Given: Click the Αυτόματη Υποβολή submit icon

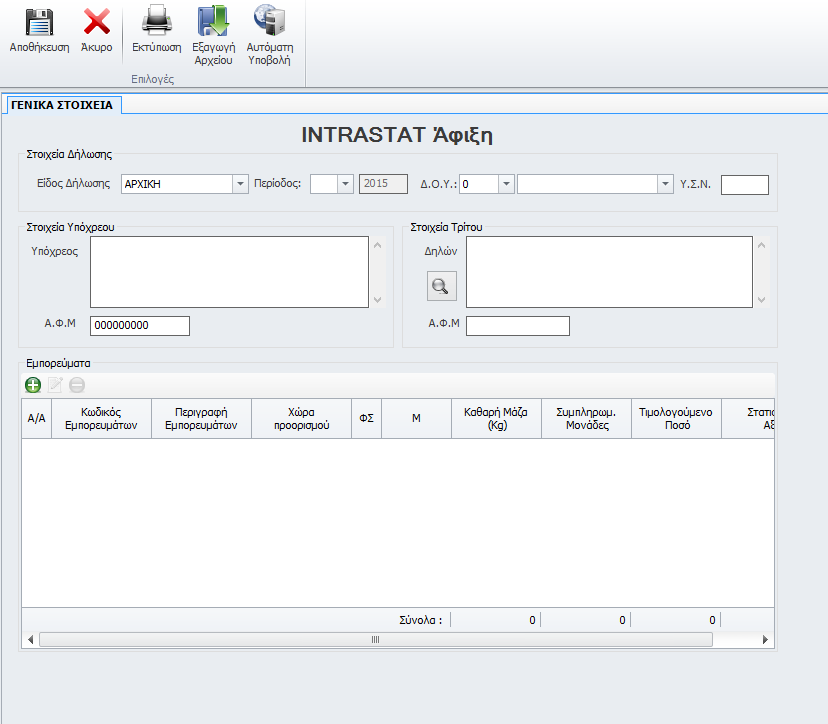Looking at the screenshot, I should click(269, 21).
